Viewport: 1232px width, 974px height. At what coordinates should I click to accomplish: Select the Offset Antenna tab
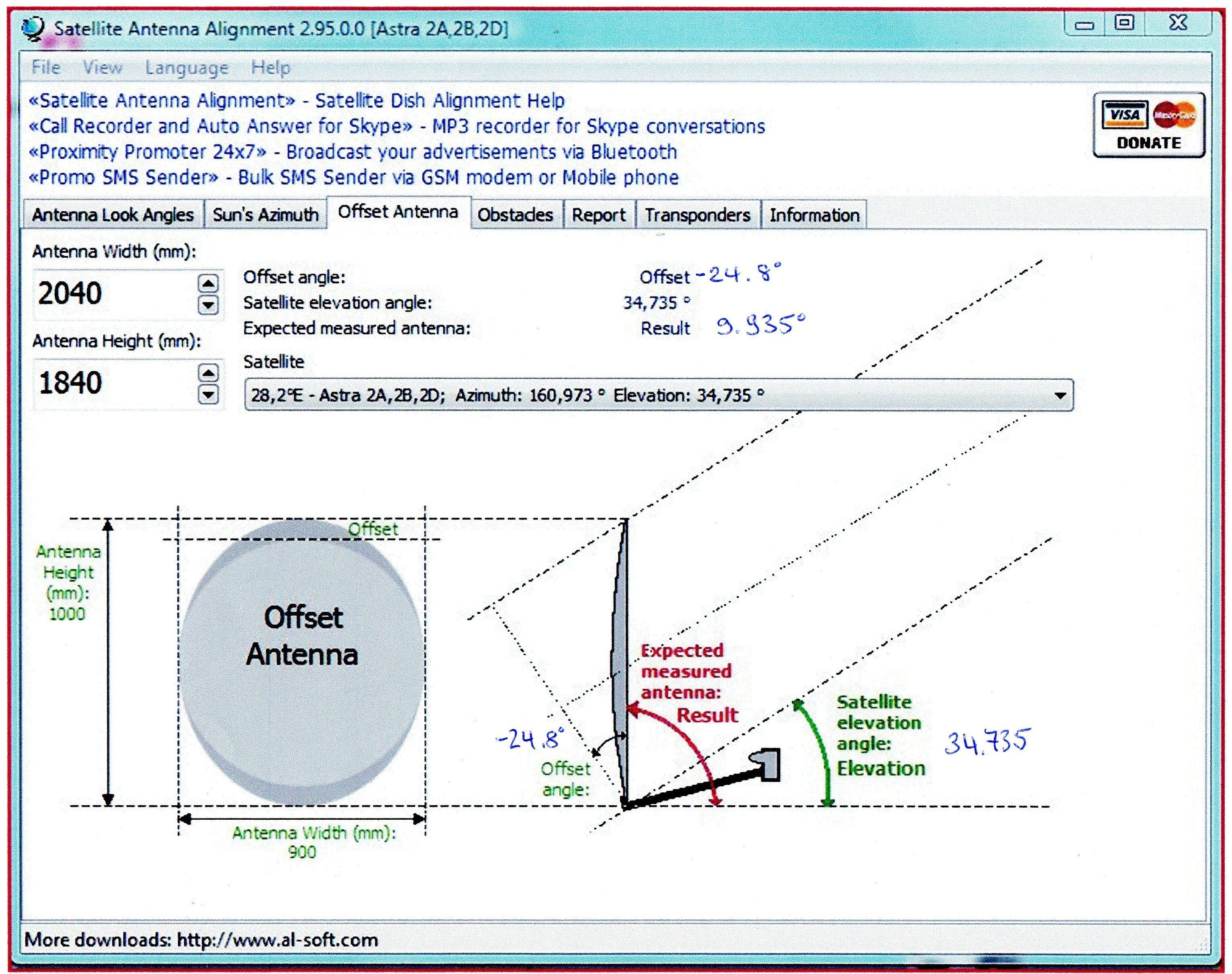398,212
